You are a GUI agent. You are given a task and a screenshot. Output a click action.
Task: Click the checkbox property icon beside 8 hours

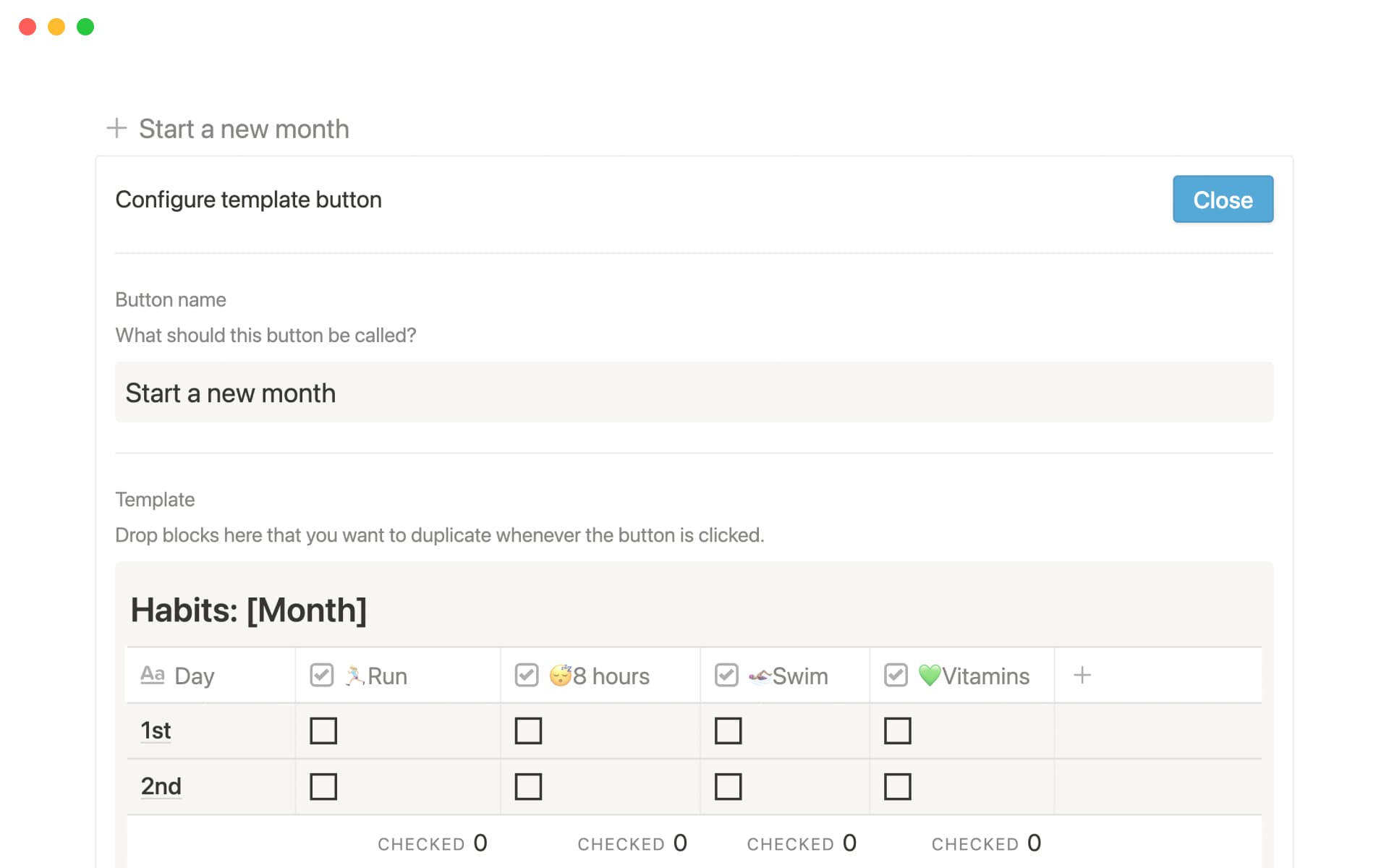coord(526,674)
